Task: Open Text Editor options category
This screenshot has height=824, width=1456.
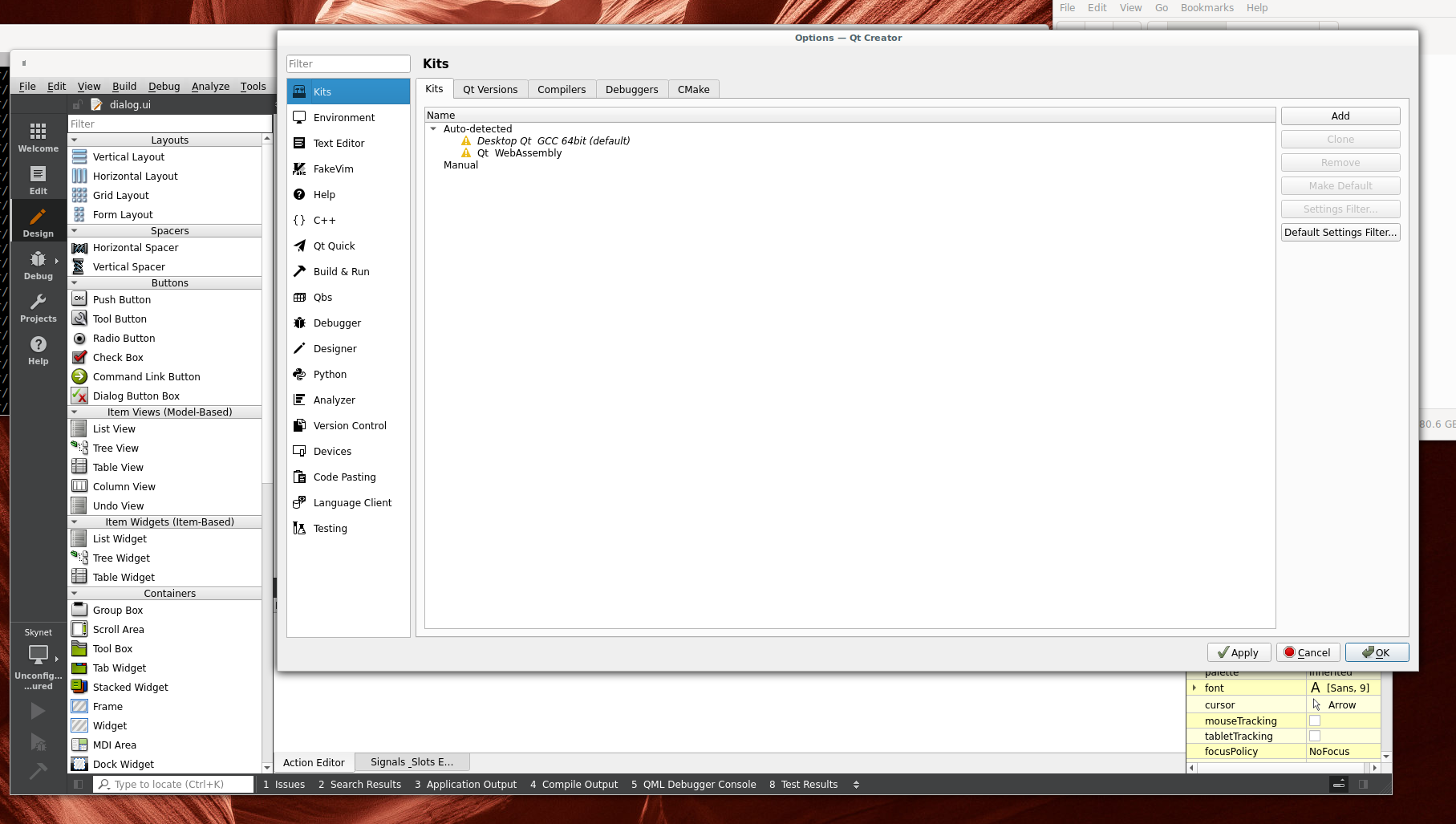Action: click(x=348, y=143)
